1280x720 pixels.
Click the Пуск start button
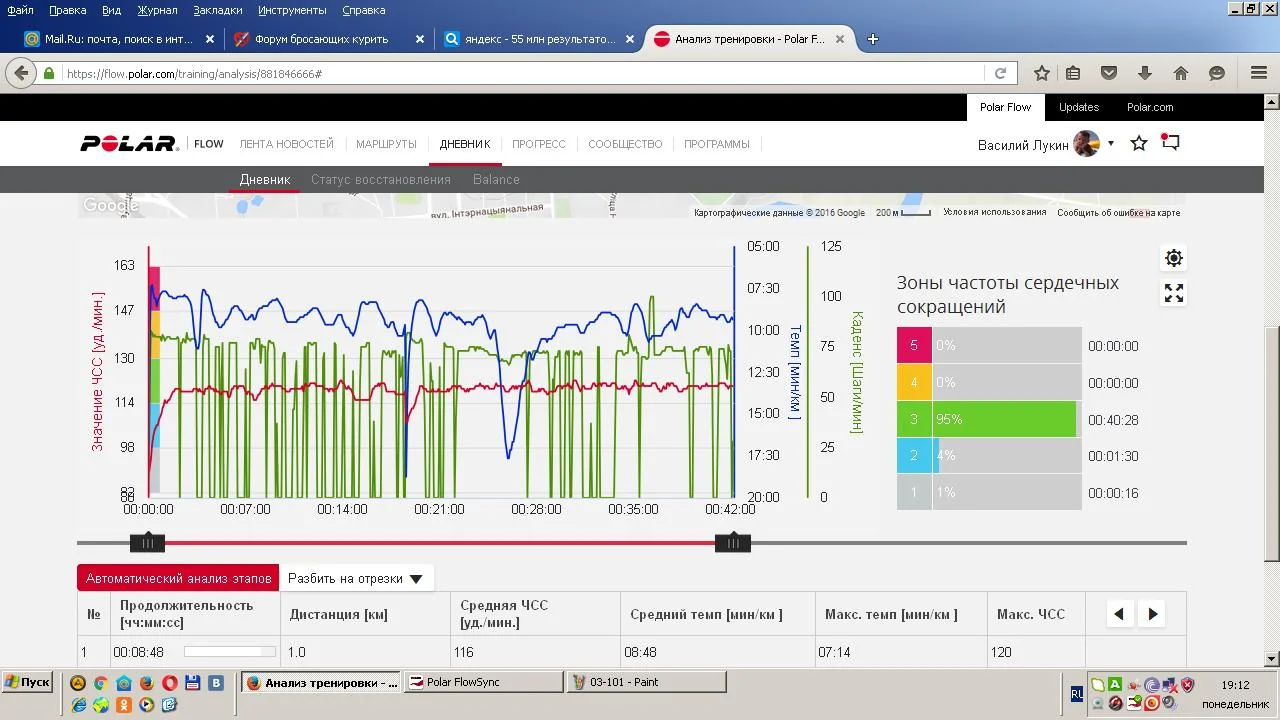(27, 682)
